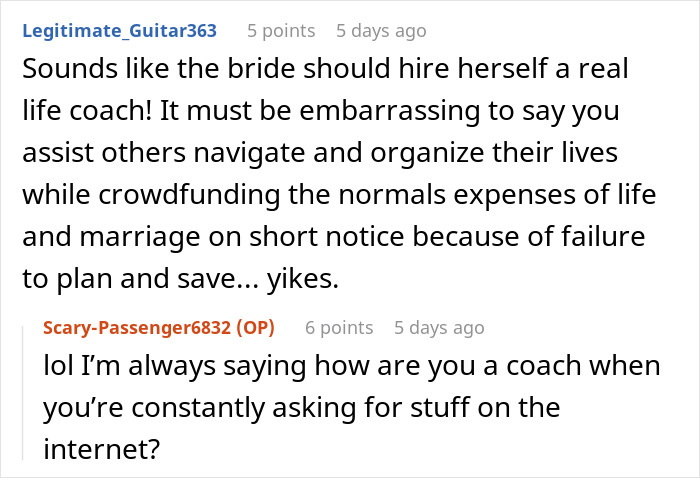Click the reply line starting "lol I'm always saying"

pyautogui.click(x=351, y=366)
